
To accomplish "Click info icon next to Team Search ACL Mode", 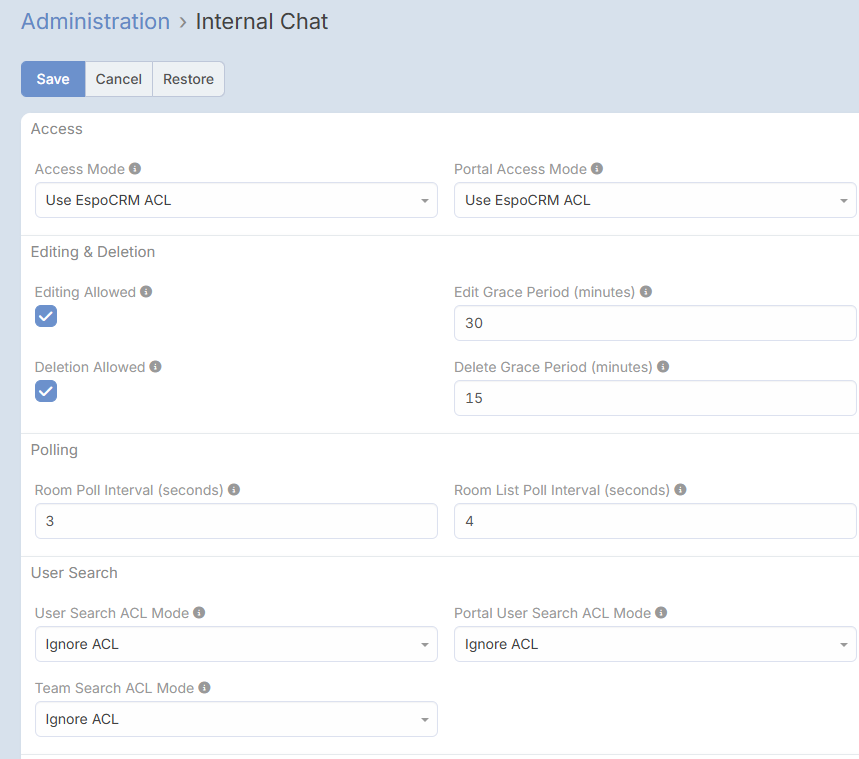I will (x=204, y=688).
